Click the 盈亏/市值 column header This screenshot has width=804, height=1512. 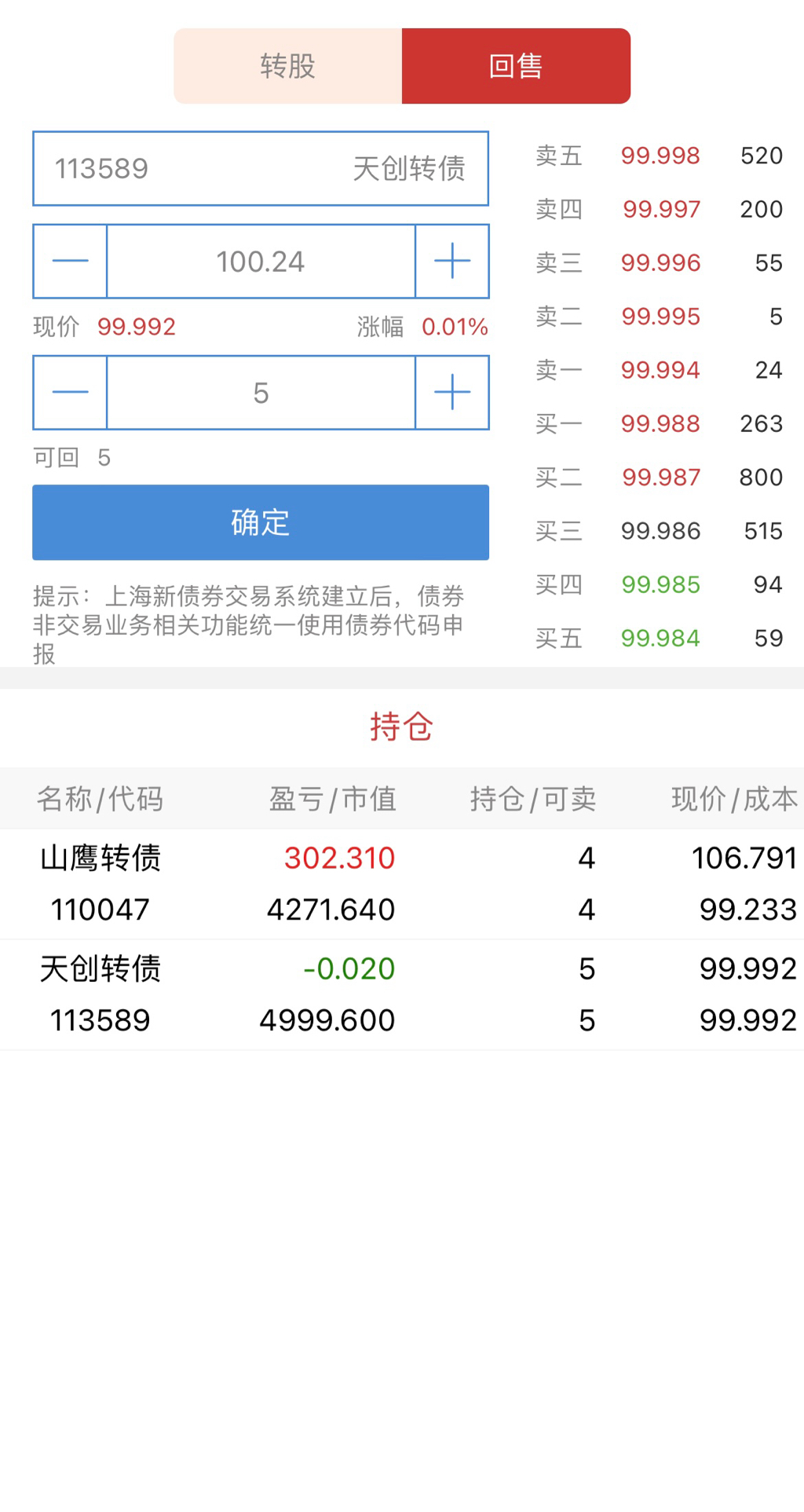pyautogui.click(x=332, y=799)
